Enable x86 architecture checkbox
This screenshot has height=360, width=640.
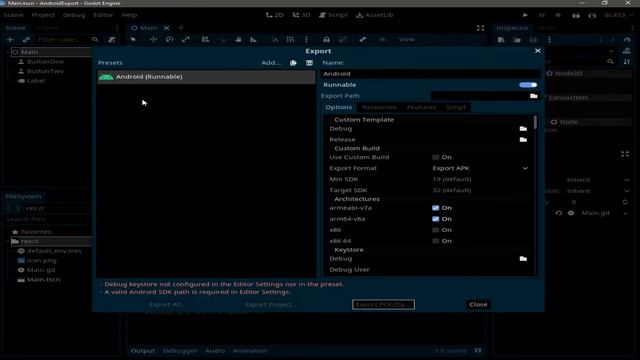pos(436,230)
